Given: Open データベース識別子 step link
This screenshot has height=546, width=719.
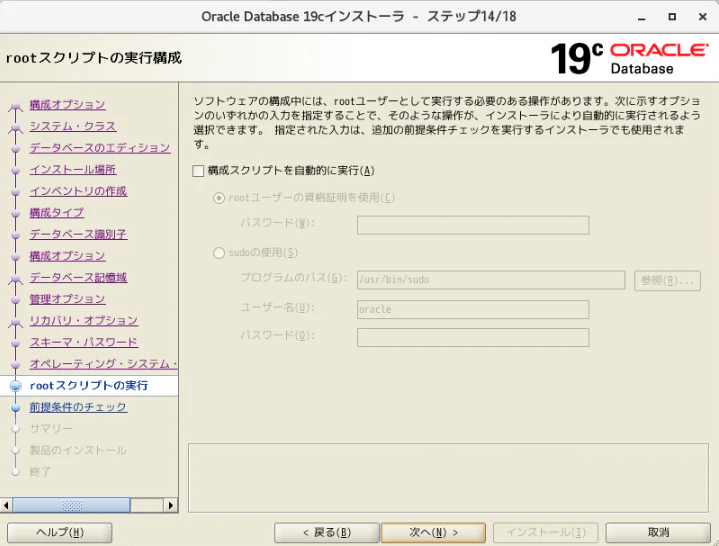Looking at the screenshot, I should [x=78, y=234].
